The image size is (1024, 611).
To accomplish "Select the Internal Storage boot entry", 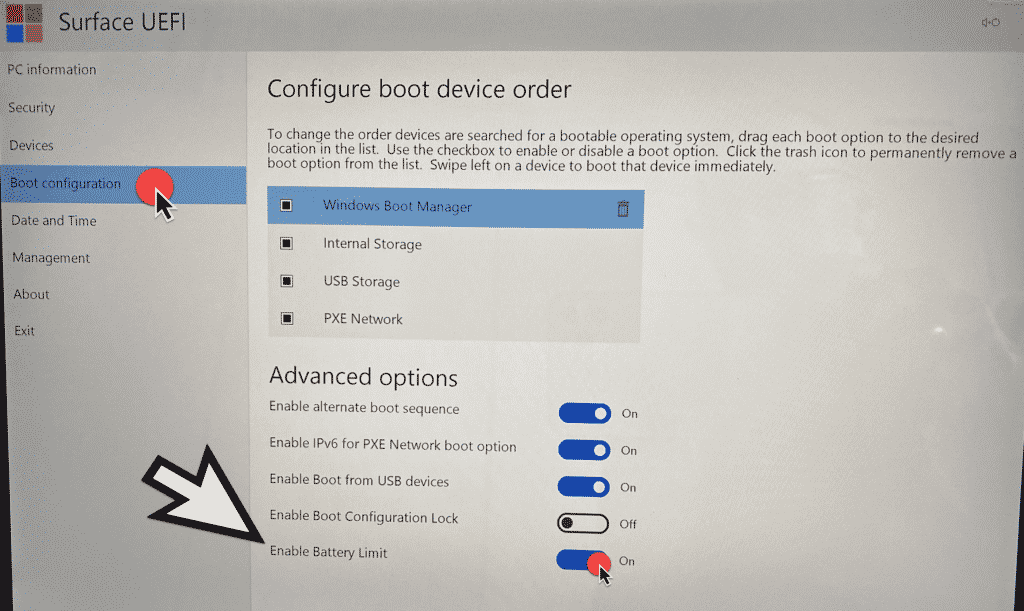I will tap(455, 244).
